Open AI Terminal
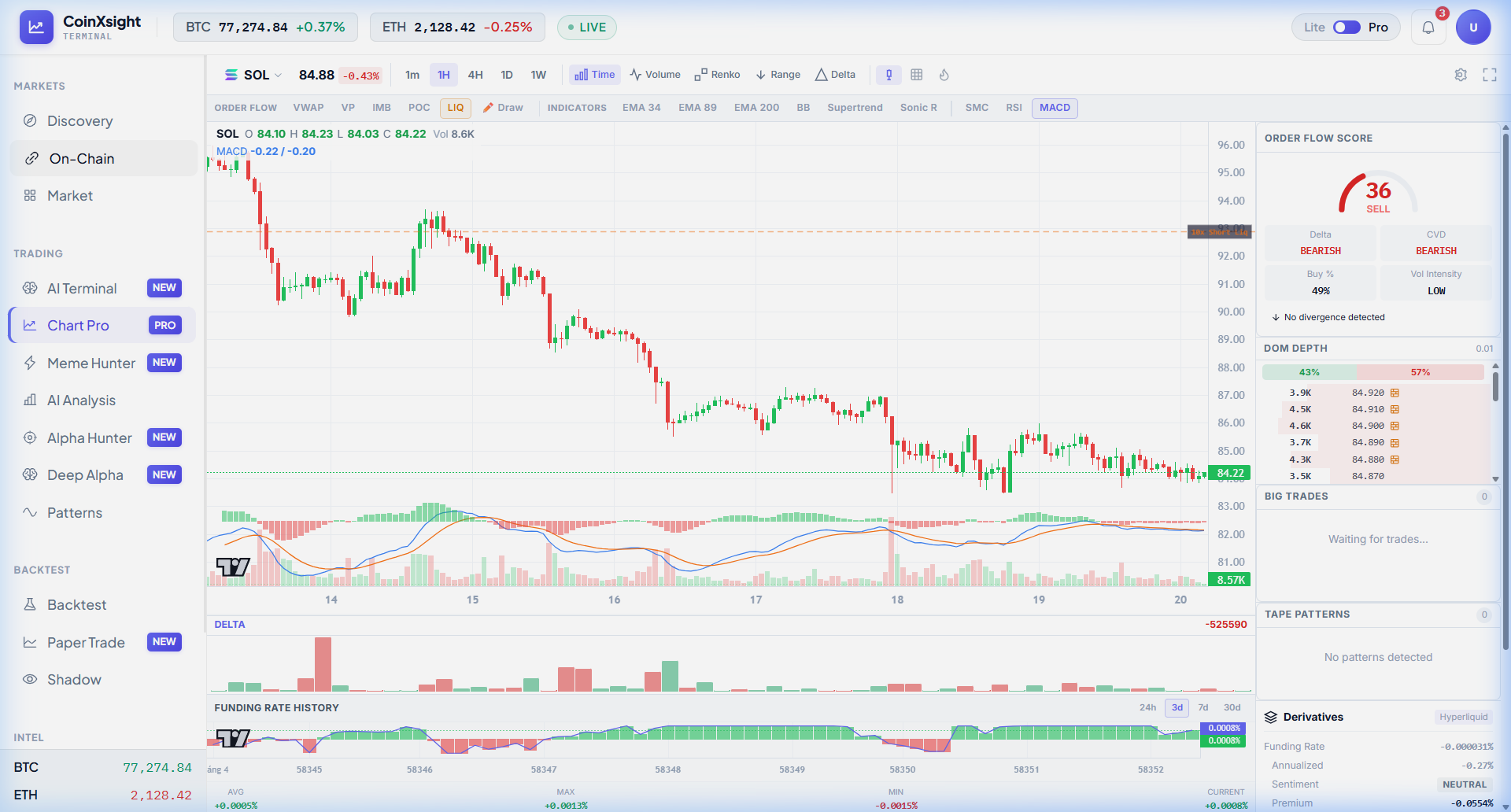The height and width of the screenshot is (812, 1511). coord(103,288)
